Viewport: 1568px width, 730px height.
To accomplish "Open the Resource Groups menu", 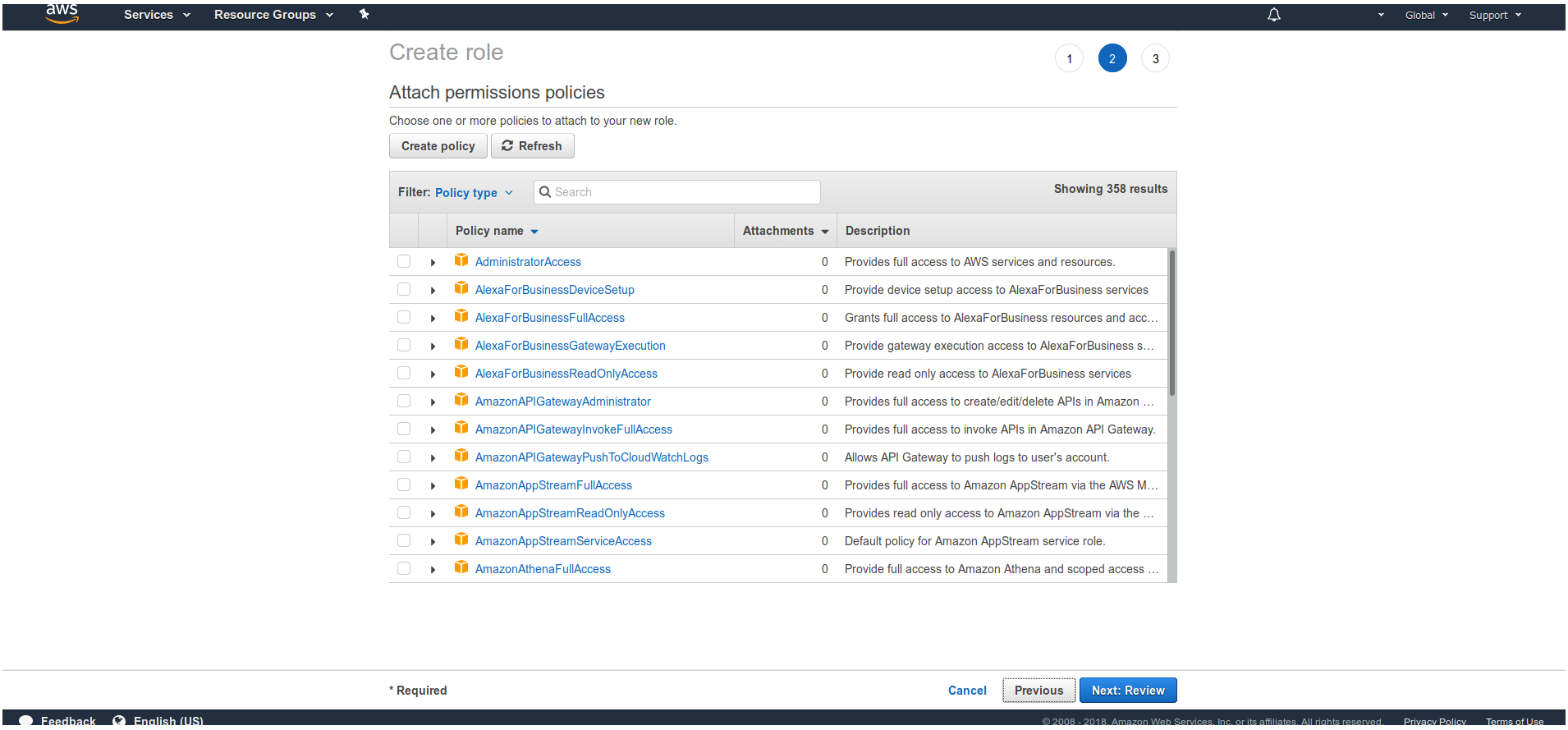I will point(273,15).
